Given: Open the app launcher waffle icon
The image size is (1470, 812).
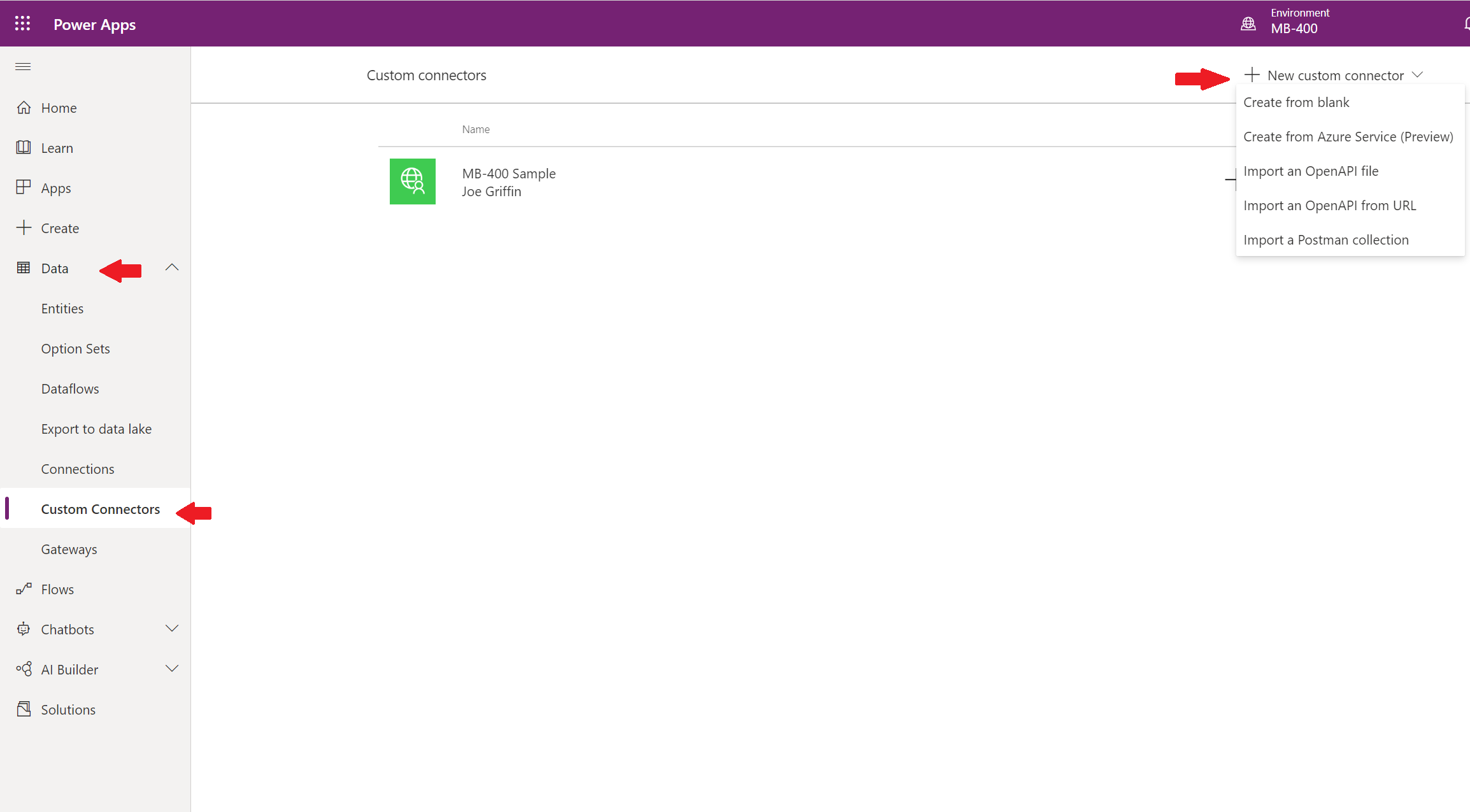Looking at the screenshot, I should [x=23, y=24].
